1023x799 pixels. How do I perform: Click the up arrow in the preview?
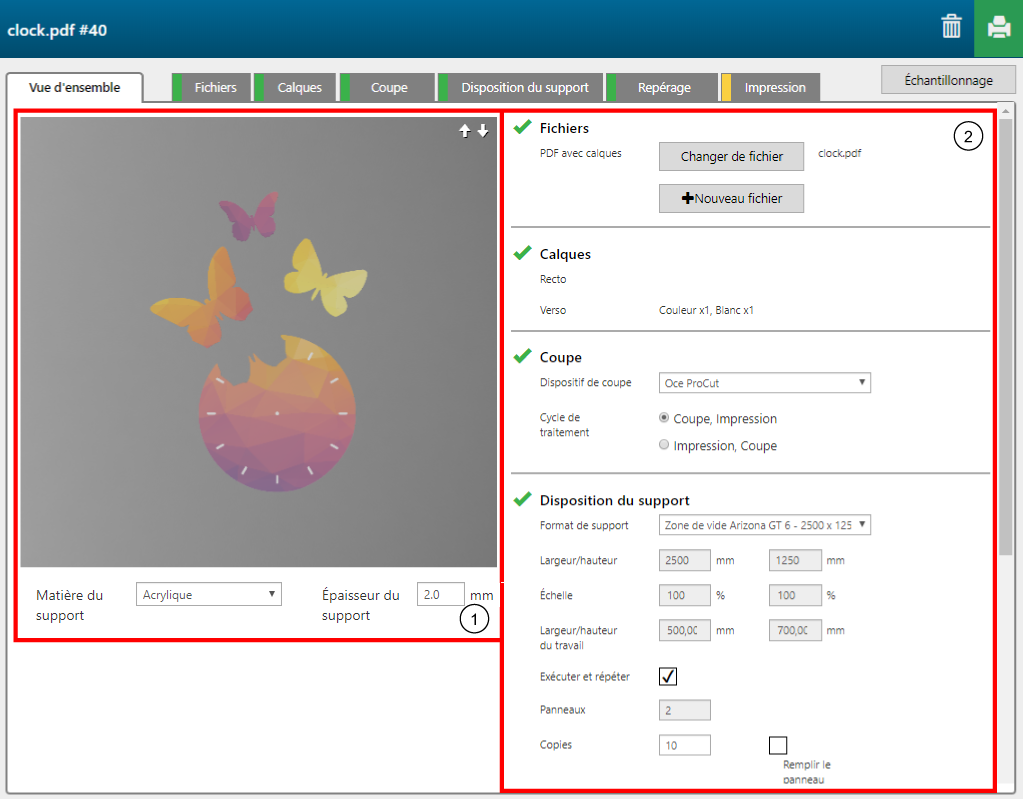465,131
